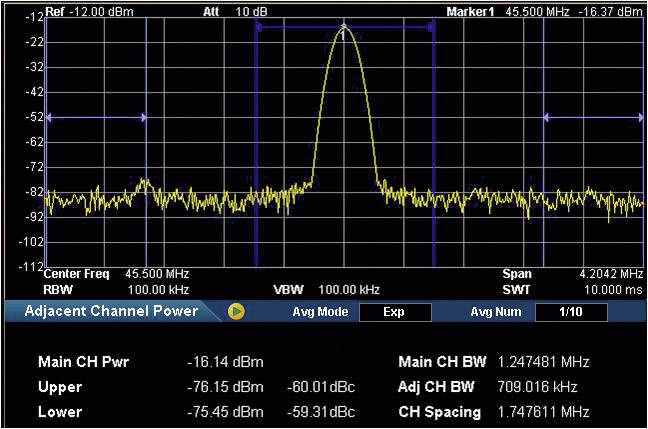Click the Main CH Pwr -16.14 dBm reading

coord(225,362)
